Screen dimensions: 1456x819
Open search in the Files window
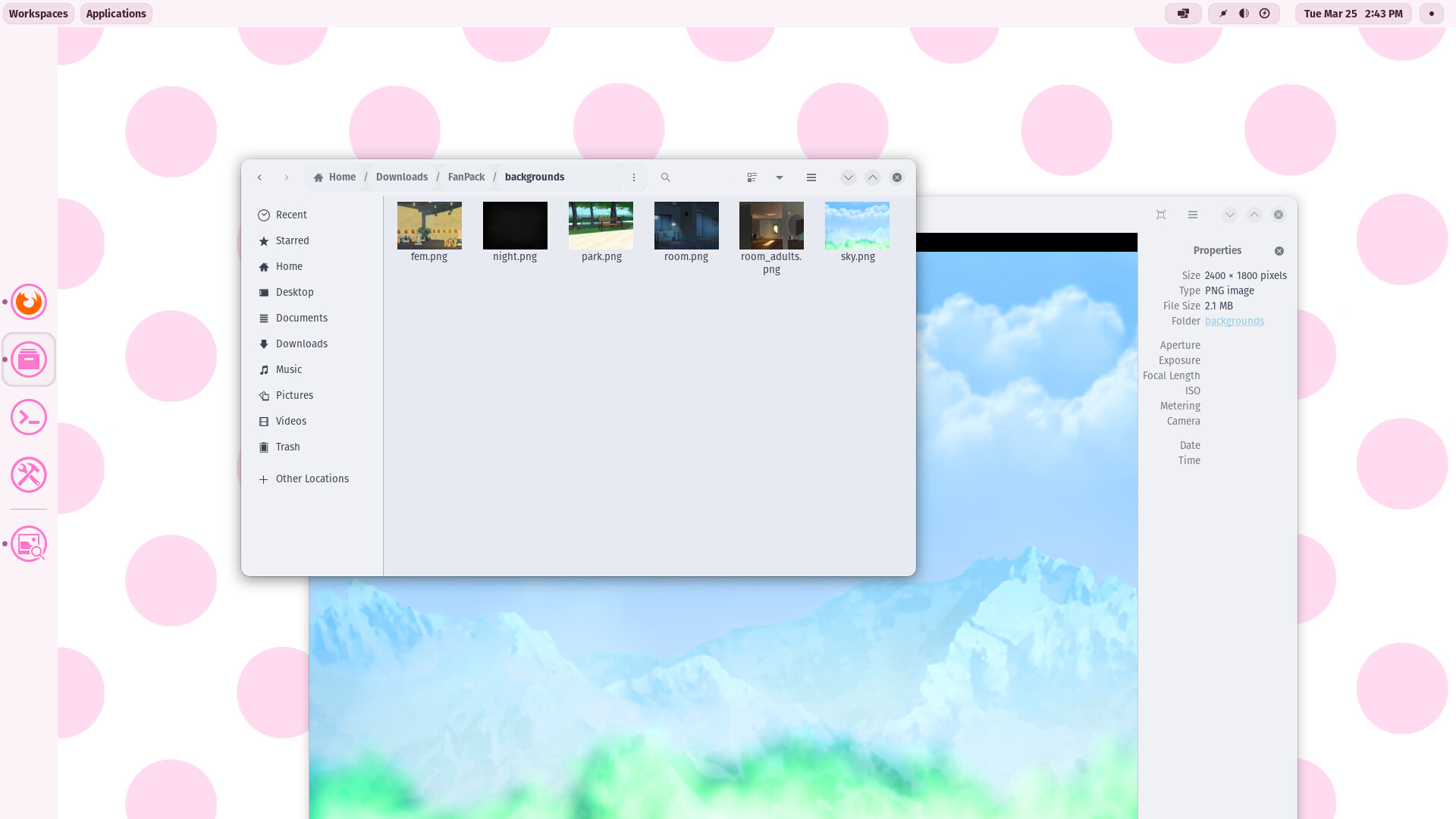(x=665, y=177)
